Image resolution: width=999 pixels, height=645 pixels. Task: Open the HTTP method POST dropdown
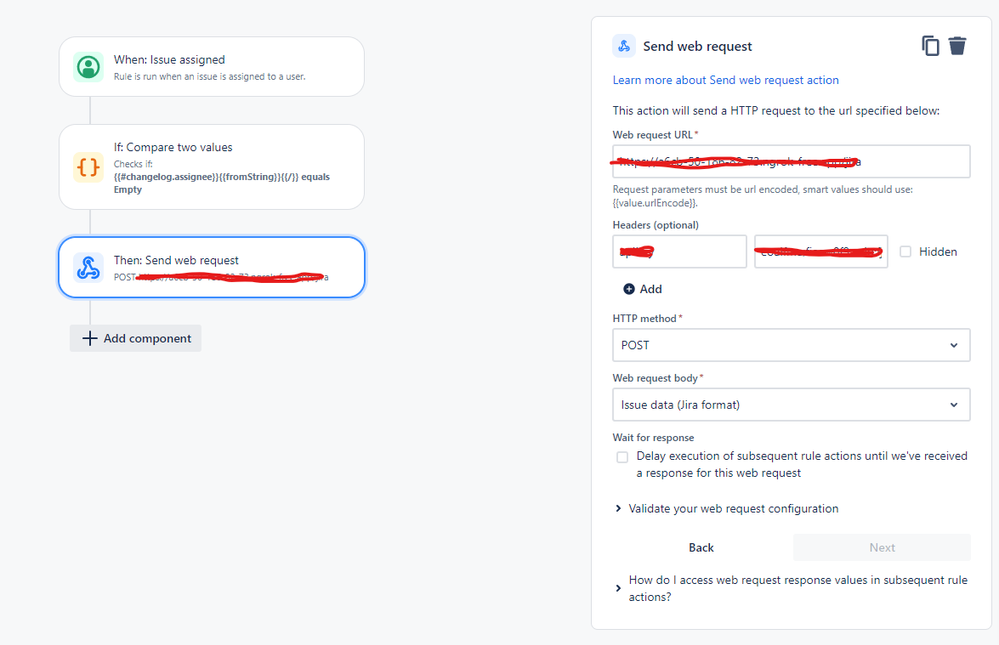tap(791, 345)
